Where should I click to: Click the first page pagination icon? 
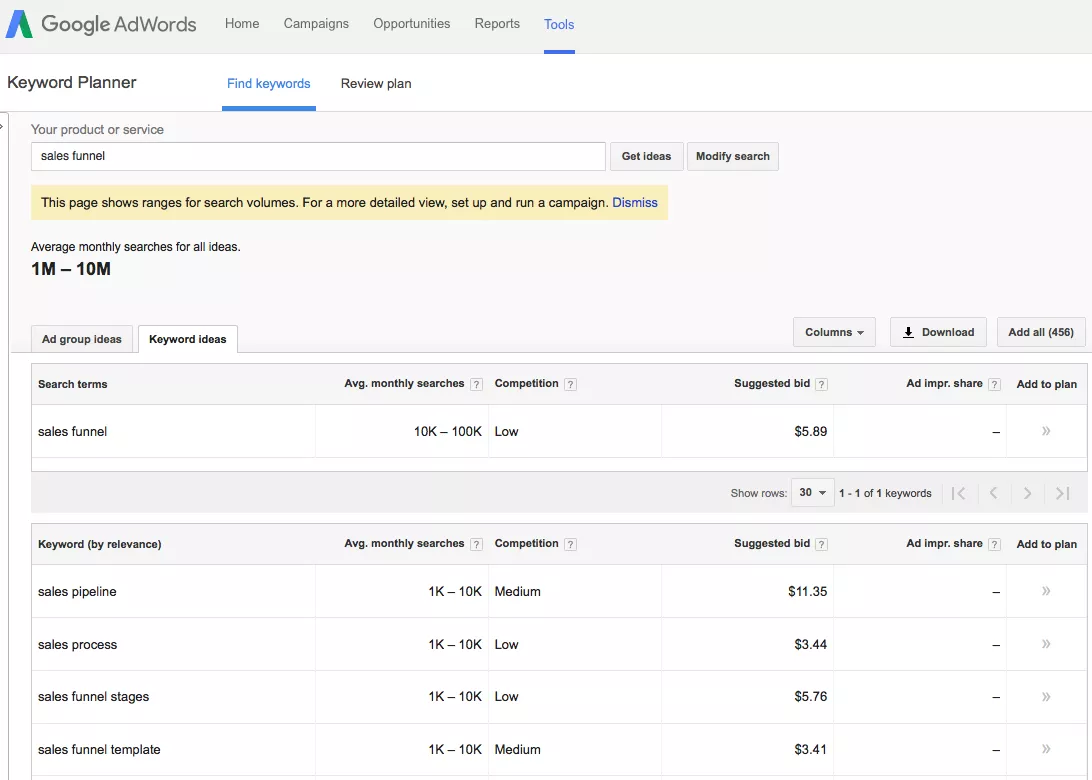pyautogui.click(x=958, y=492)
